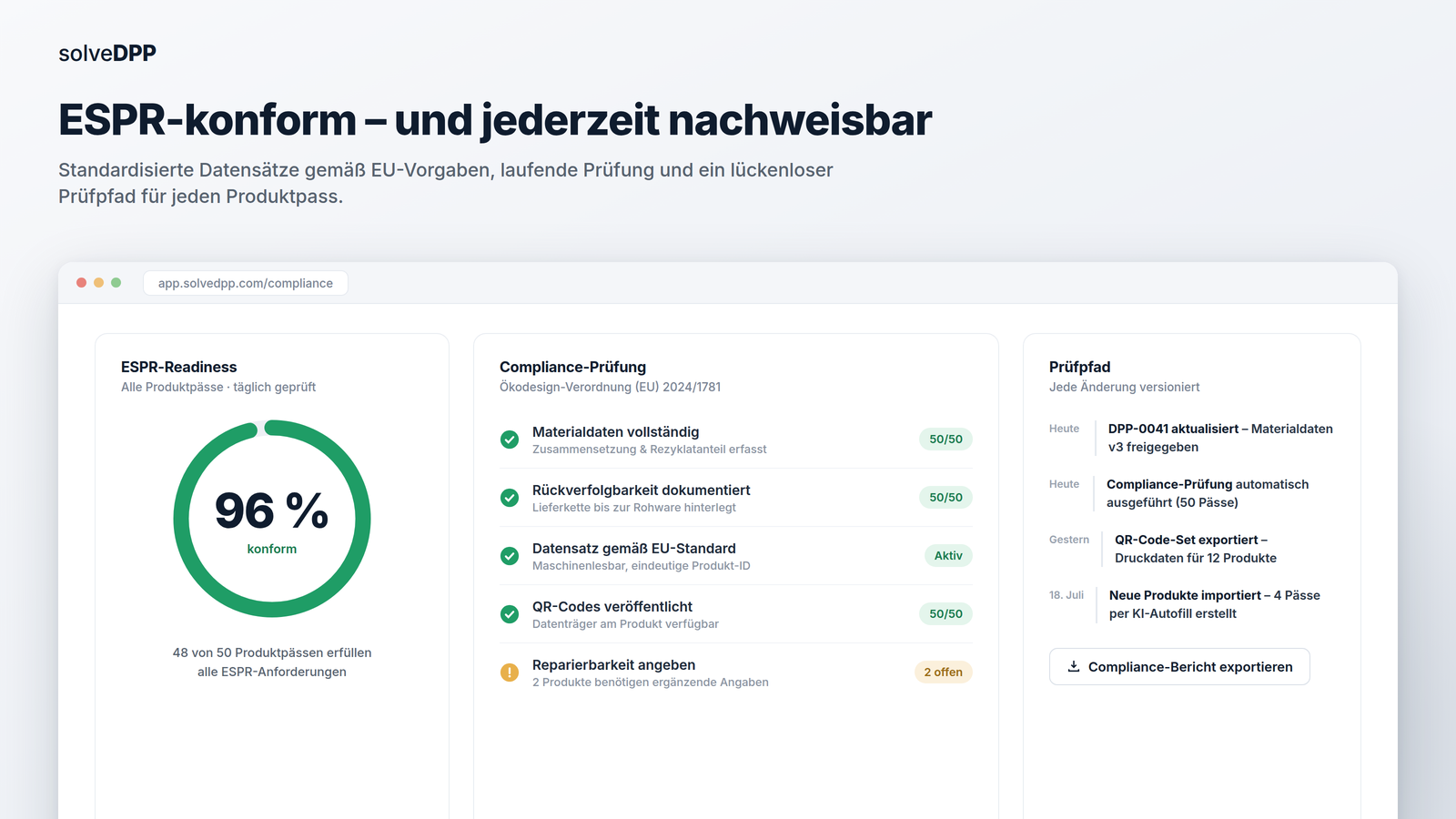Click the green window dot
Image resolution: width=1456 pixels, height=819 pixels.
[116, 283]
